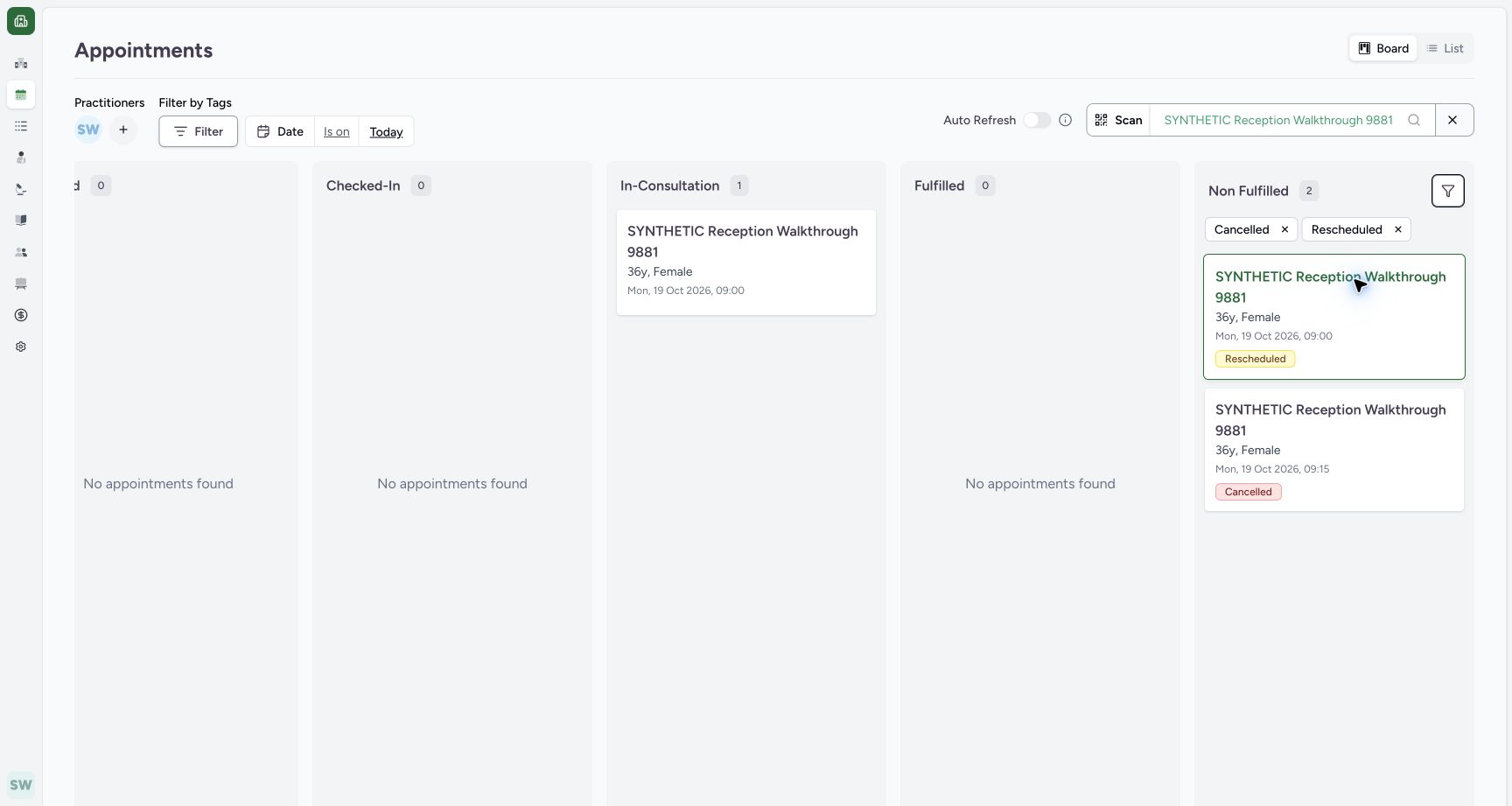Click the In-Consultation column header
Screen dimensions: 1512x806
pyautogui.click(x=669, y=186)
